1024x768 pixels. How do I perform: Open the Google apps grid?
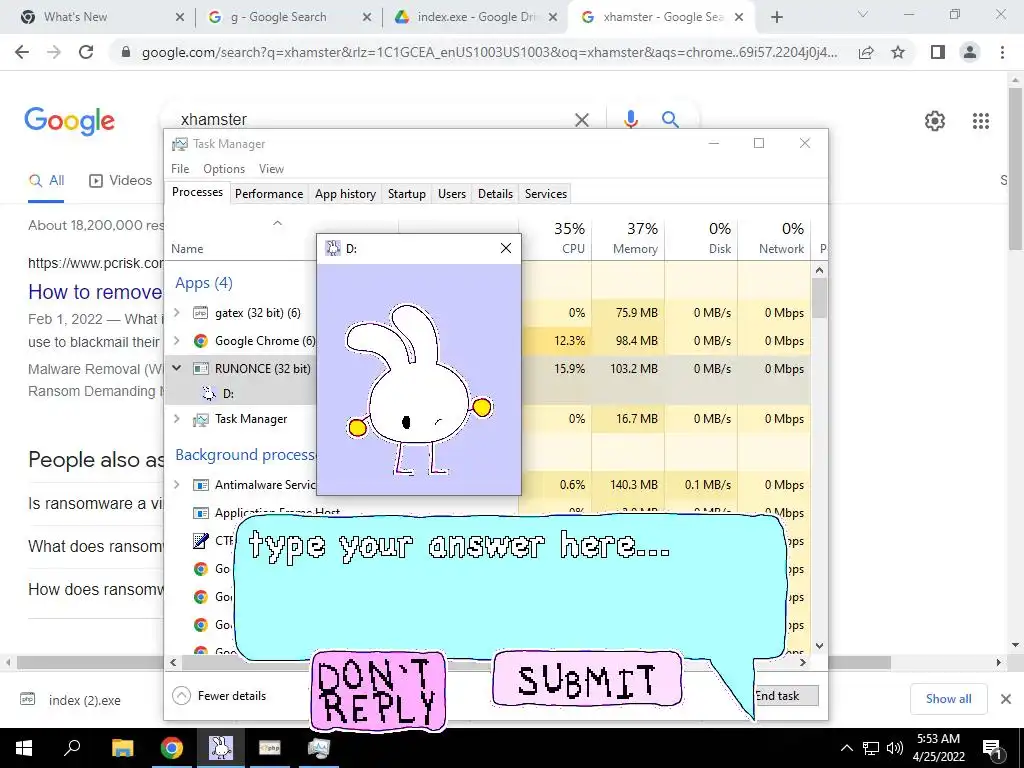click(x=980, y=121)
